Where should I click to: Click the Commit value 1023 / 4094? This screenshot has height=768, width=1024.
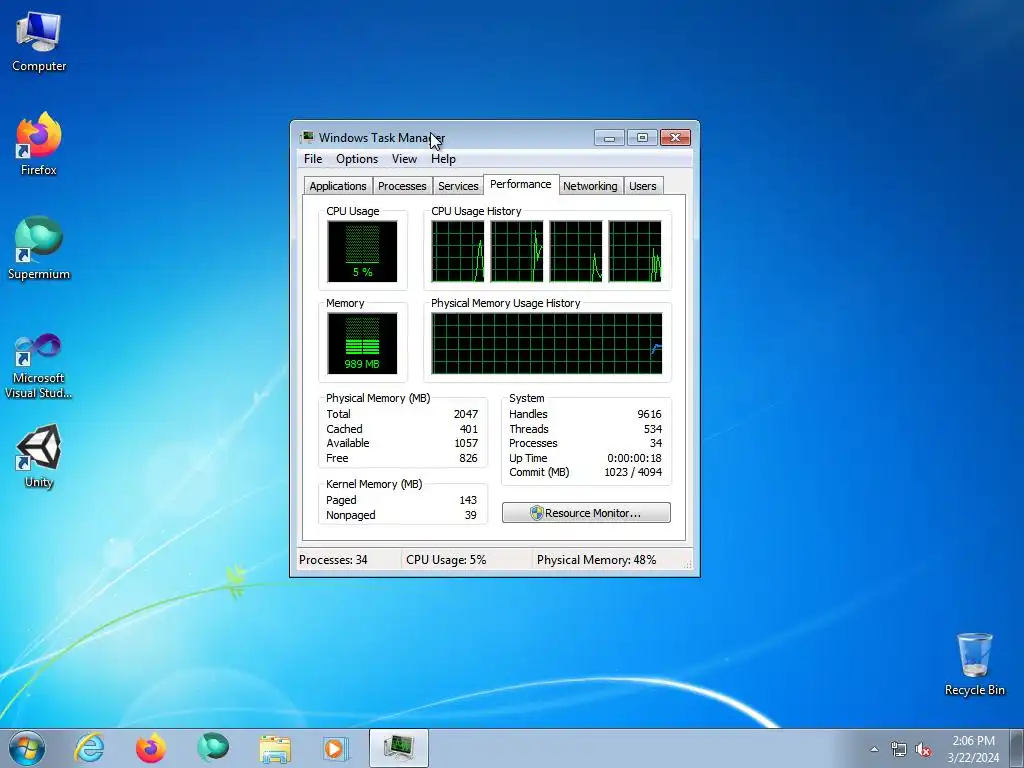tap(633, 472)
